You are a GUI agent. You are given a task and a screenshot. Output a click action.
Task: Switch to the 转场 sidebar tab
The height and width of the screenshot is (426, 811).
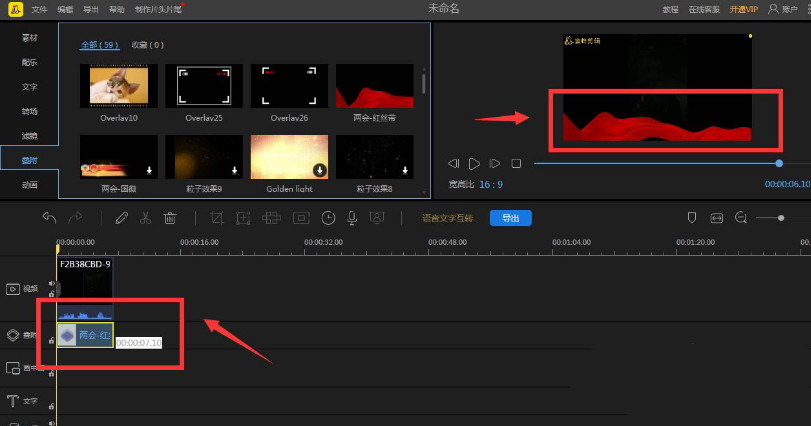click(29, 111)
